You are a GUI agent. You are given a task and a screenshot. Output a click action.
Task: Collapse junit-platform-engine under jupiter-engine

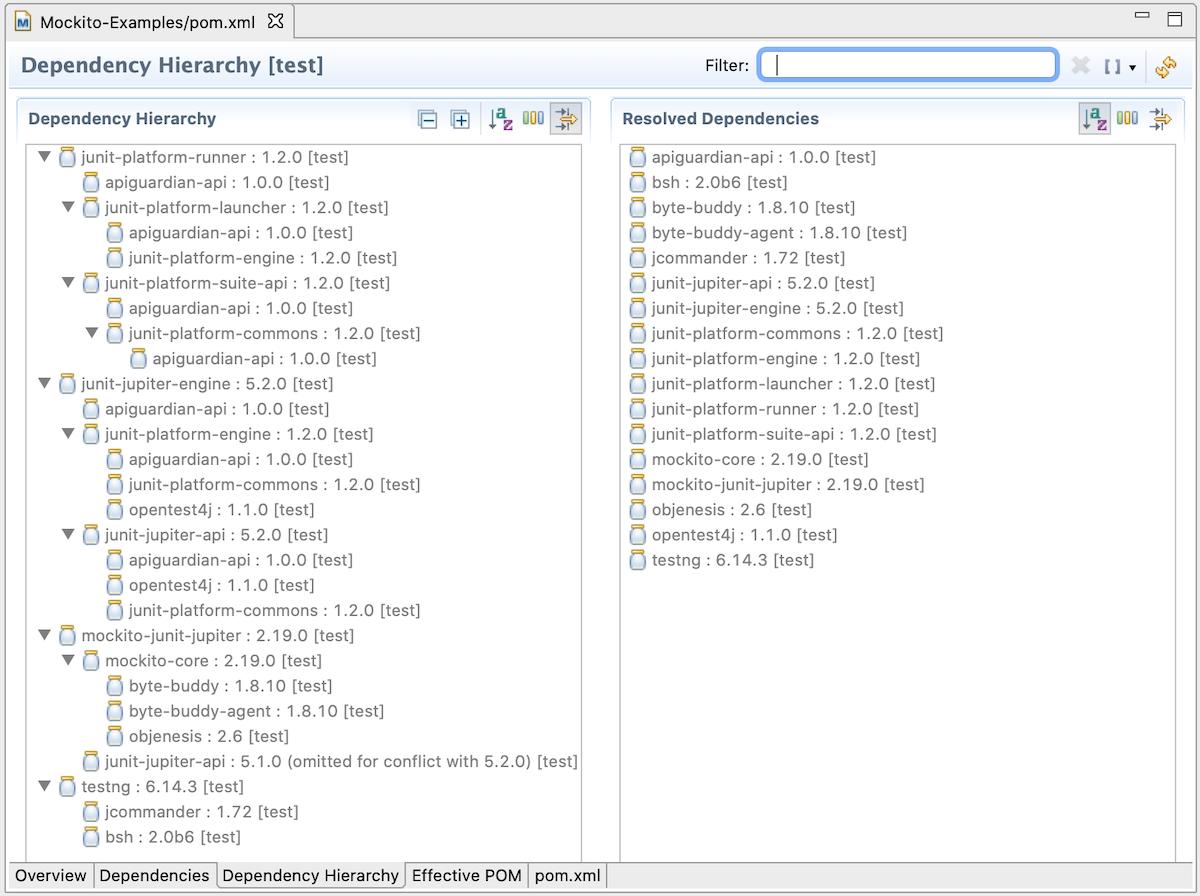point(68,434)
